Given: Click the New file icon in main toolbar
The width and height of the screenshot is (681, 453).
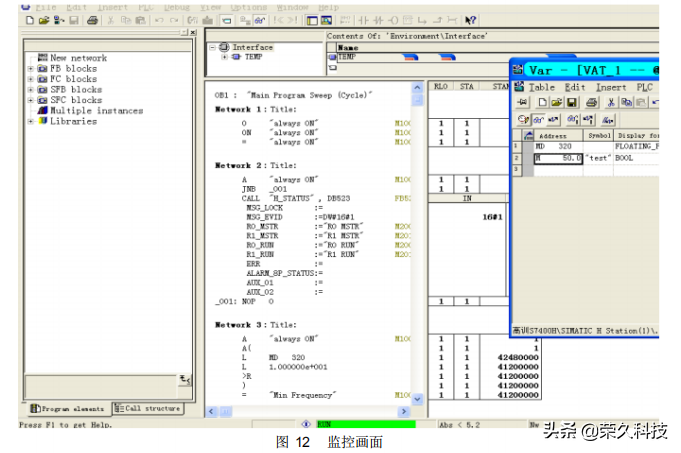Looking at the screenshot, I should tap(30, 19).
